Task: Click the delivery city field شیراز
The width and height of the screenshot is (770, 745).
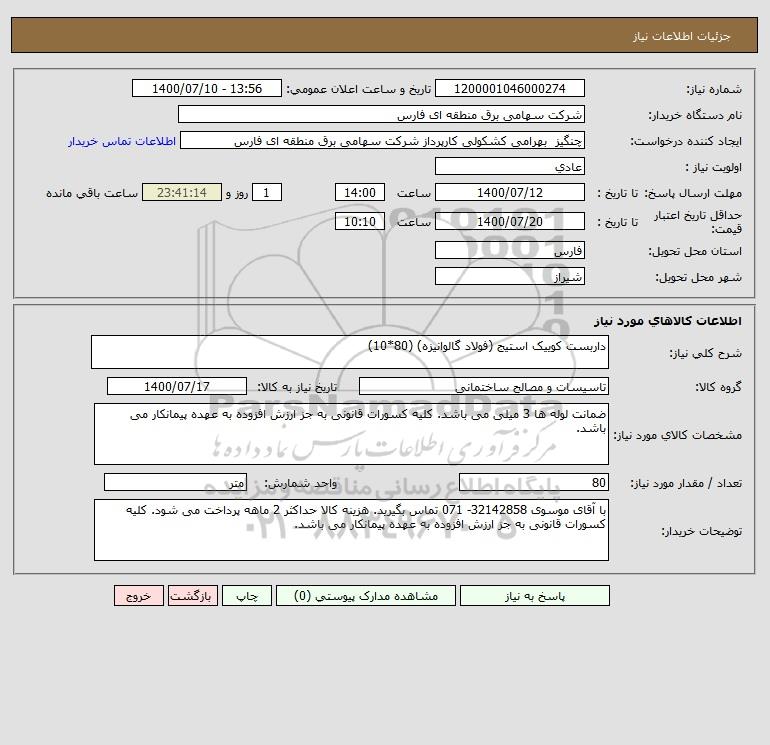Action: coord(510,276)
